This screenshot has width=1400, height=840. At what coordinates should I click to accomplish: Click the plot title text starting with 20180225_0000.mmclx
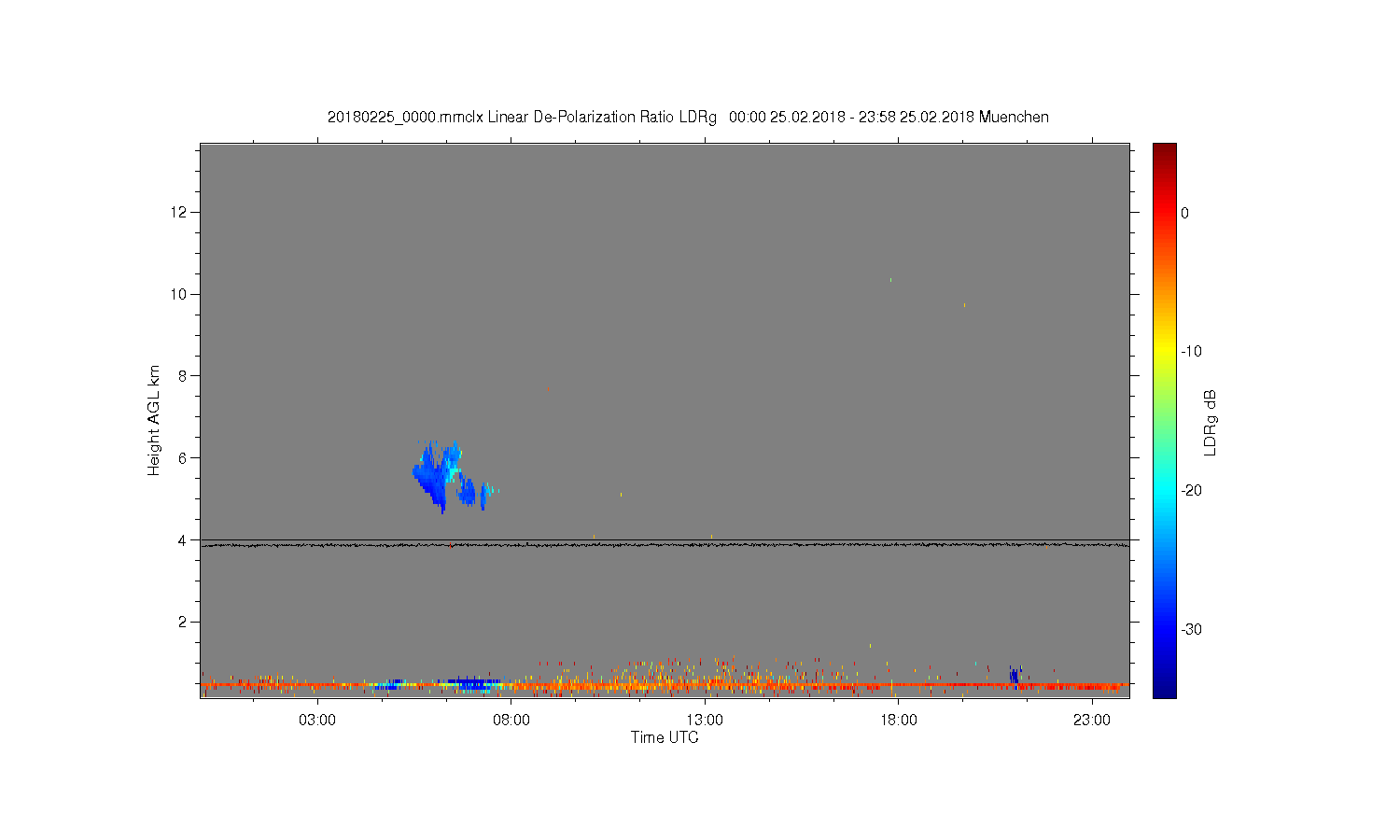tap(688, 117)
